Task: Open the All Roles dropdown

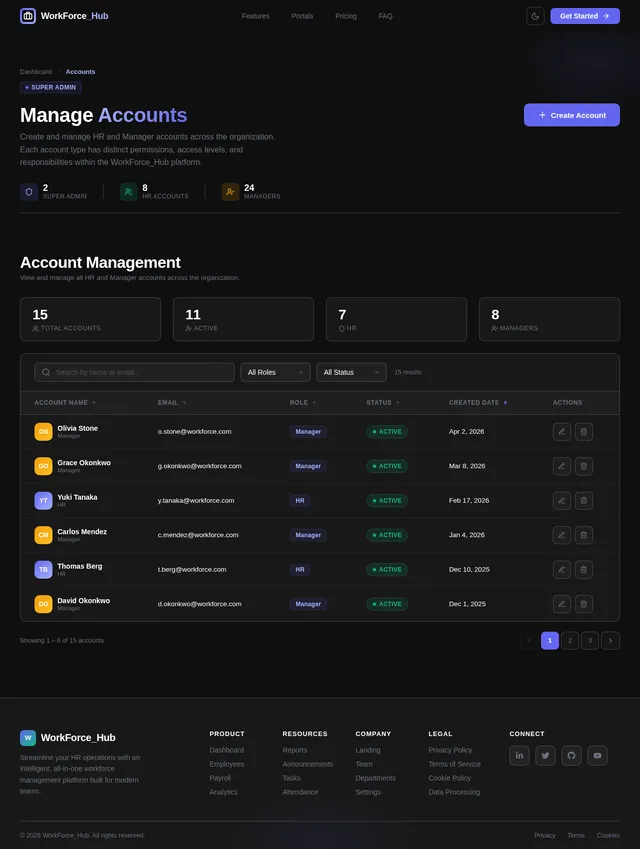Action: (x=275, y=372)
